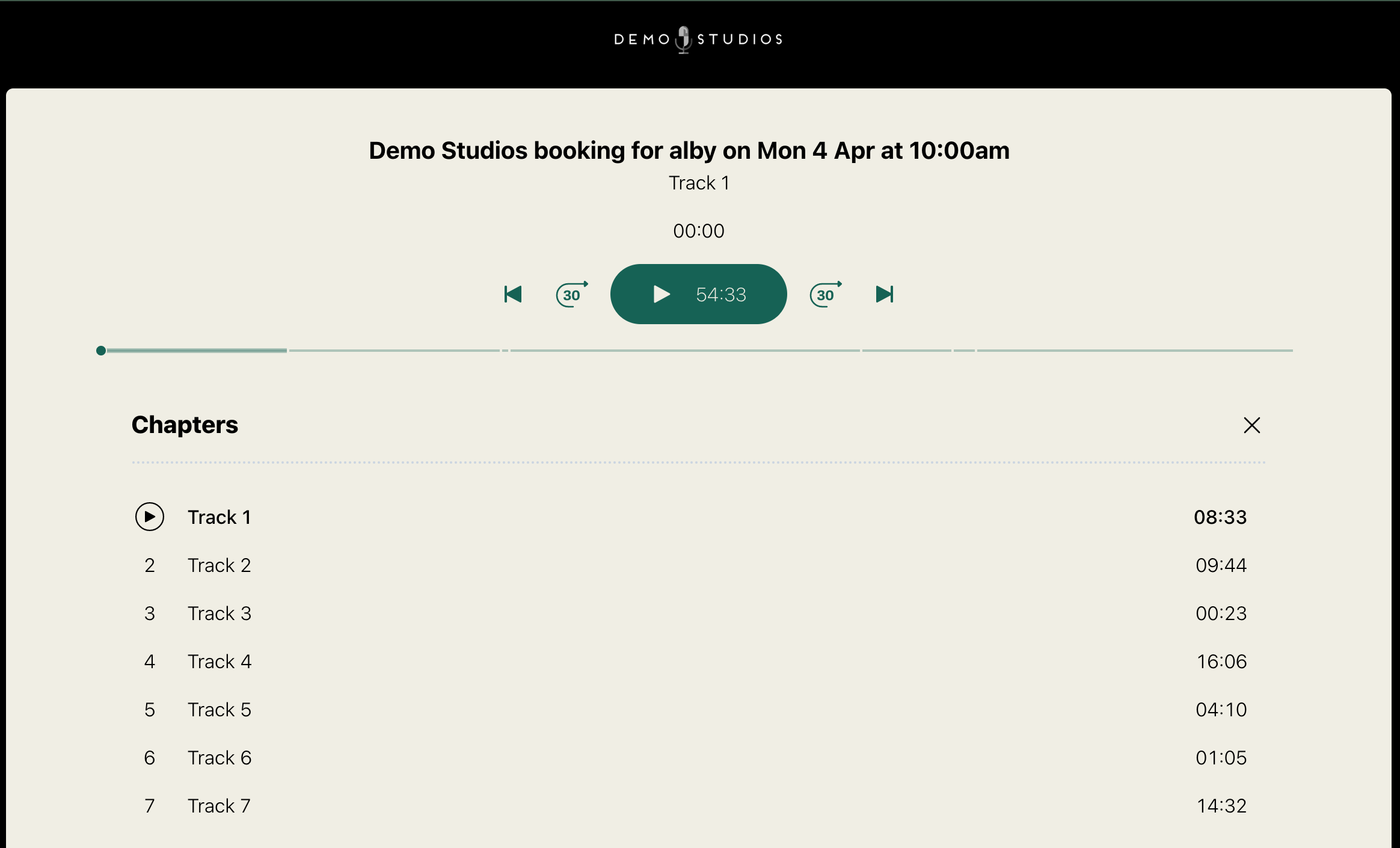Viewport: 1400px width, 848px height.
Task: Close the Chapters panel with the X
Action: click(x=1251, y=425)
